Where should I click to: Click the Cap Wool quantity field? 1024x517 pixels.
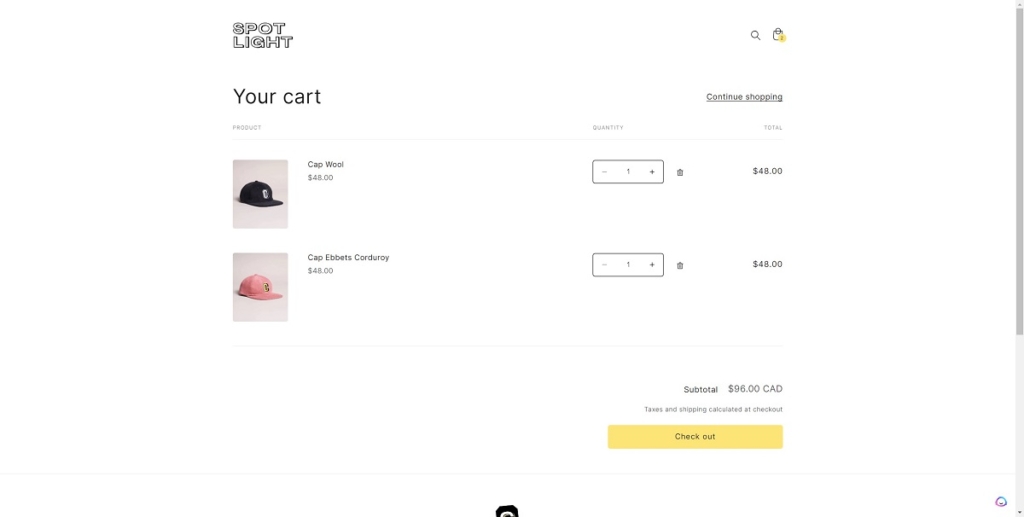pyautogui.click(x=628, y=172)
